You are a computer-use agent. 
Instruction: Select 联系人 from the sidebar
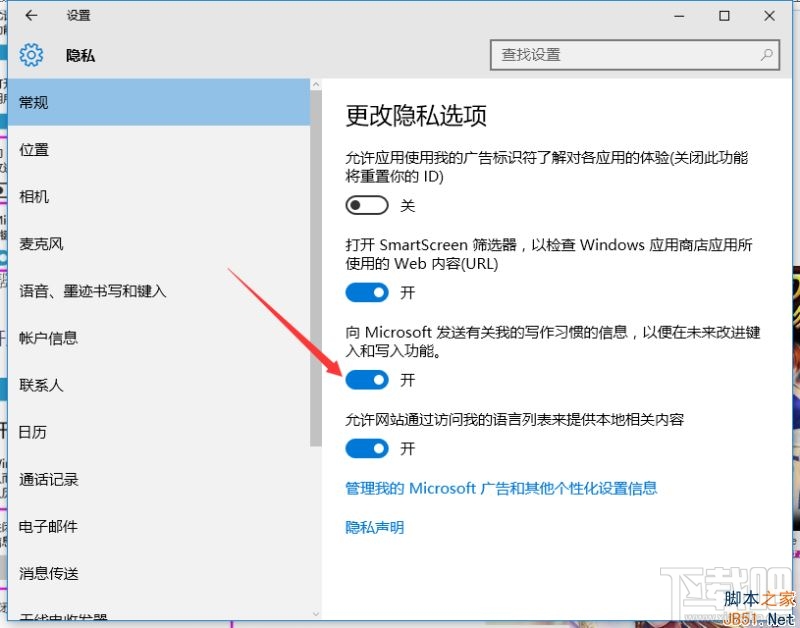(41, 384)
